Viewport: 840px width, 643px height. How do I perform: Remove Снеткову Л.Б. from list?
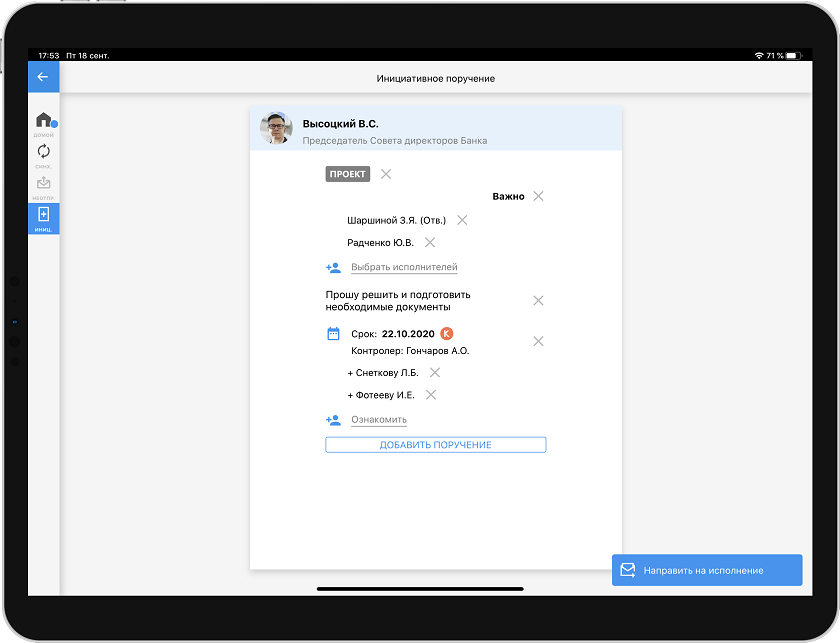[434, 372]
